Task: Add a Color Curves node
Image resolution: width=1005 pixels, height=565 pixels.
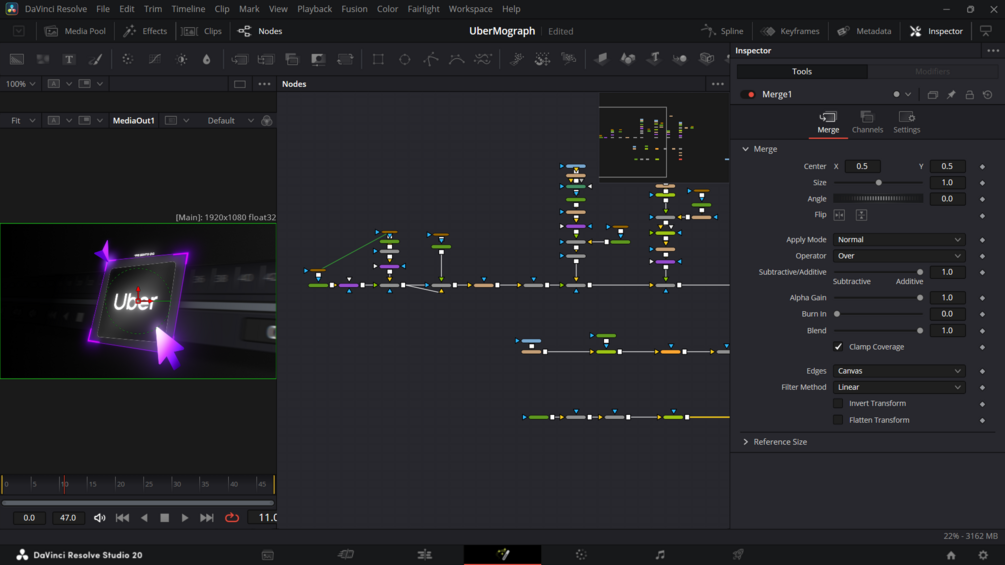Action: point(154,59)
